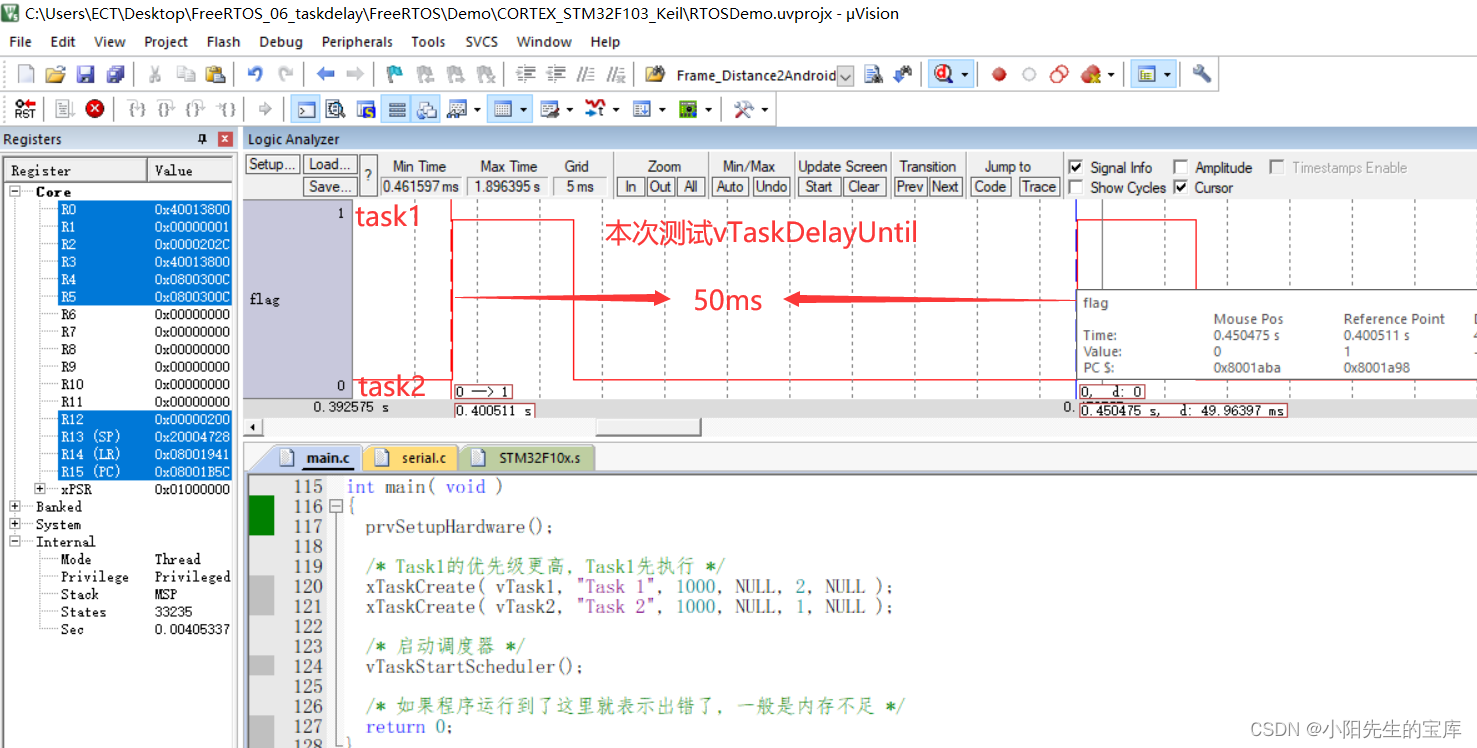The height and width of the screenshot is (748, 1477).
Task: Toggle Start/Stop Debug Session icon
Action: [942, 75]
